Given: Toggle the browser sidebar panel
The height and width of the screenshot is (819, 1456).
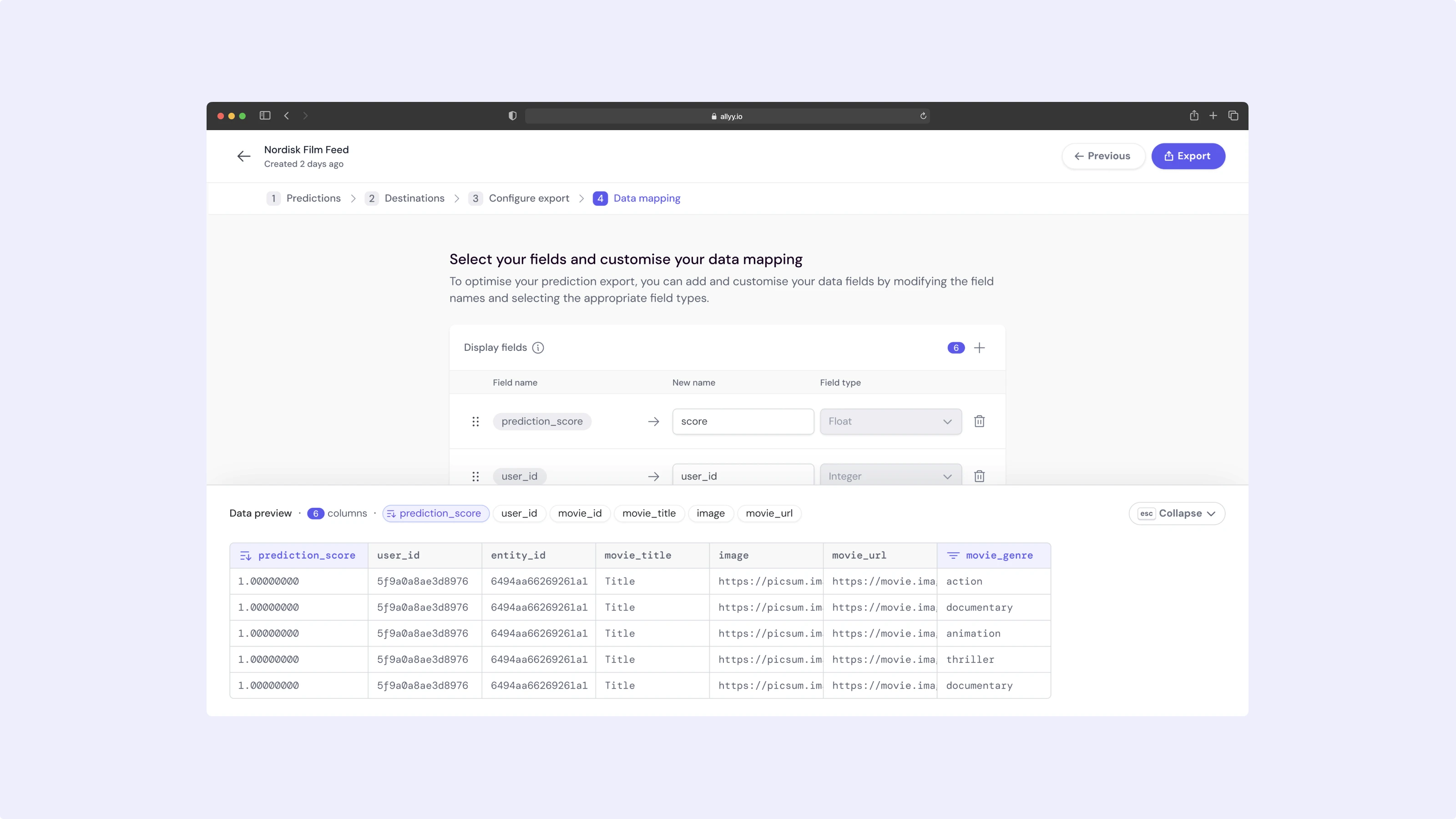Looking at the screenshot, I should (x=265, y=116).
